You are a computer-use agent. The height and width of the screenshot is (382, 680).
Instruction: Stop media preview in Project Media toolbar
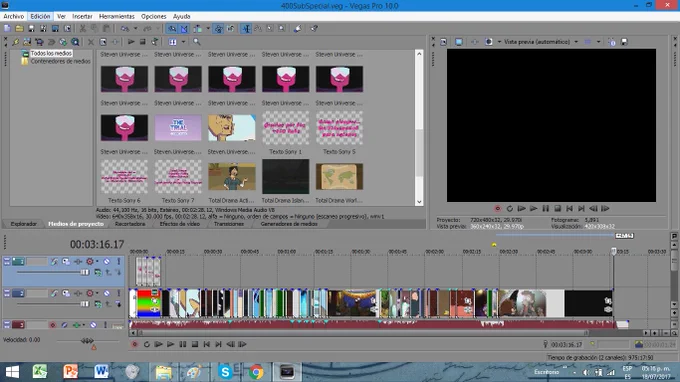[142, 42]
